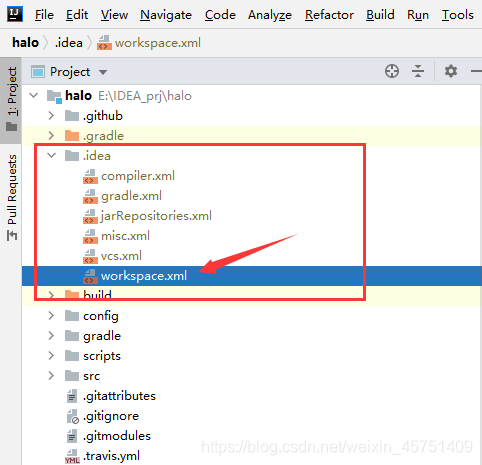
Task: Select workspace.xml in the tree
Action: [x=252, y=276]
